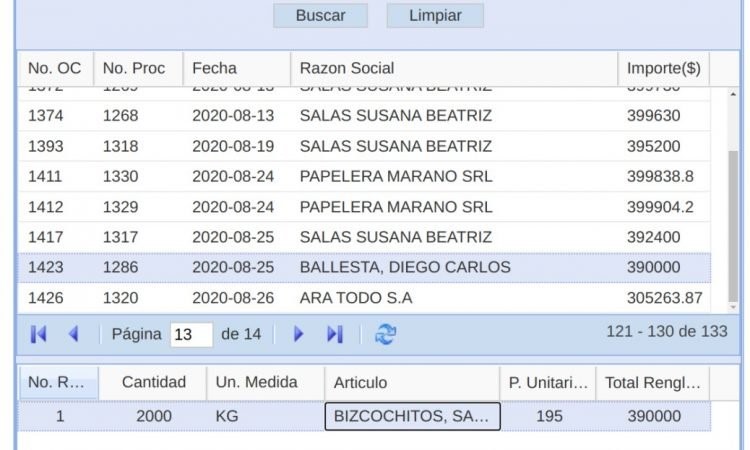Sort detail grid by Cantidad header
The height and width of the screenshot is (450, 750).
point(153,383)
